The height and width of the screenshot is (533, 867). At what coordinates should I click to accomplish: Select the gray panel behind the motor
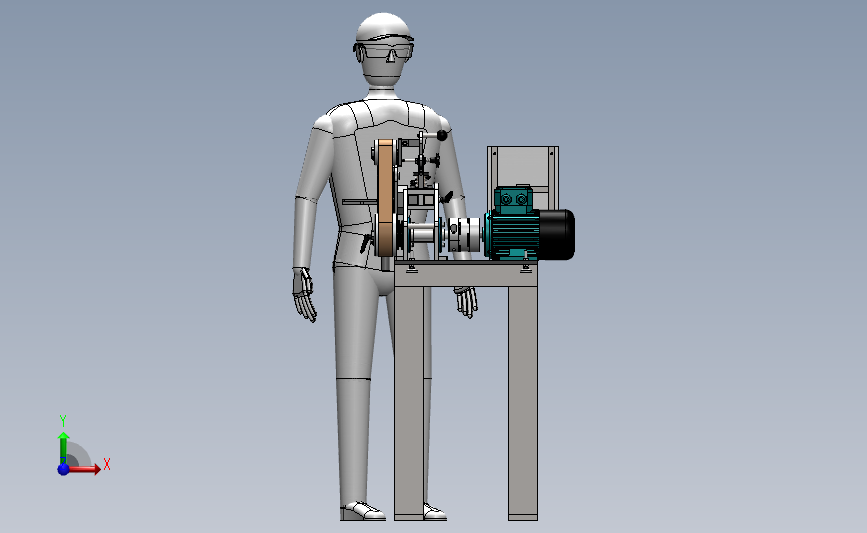523,167
